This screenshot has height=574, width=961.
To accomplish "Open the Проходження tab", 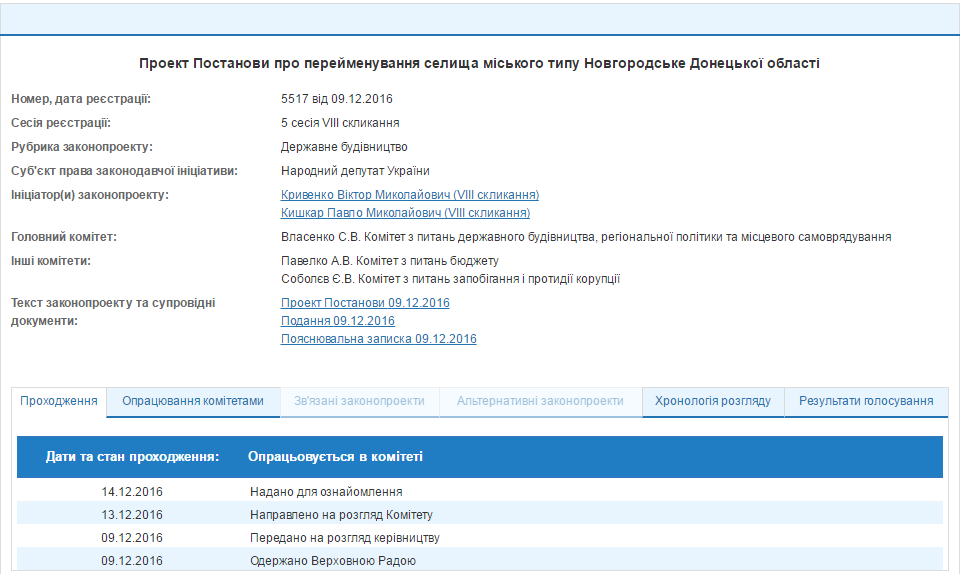I will point(59,401).
